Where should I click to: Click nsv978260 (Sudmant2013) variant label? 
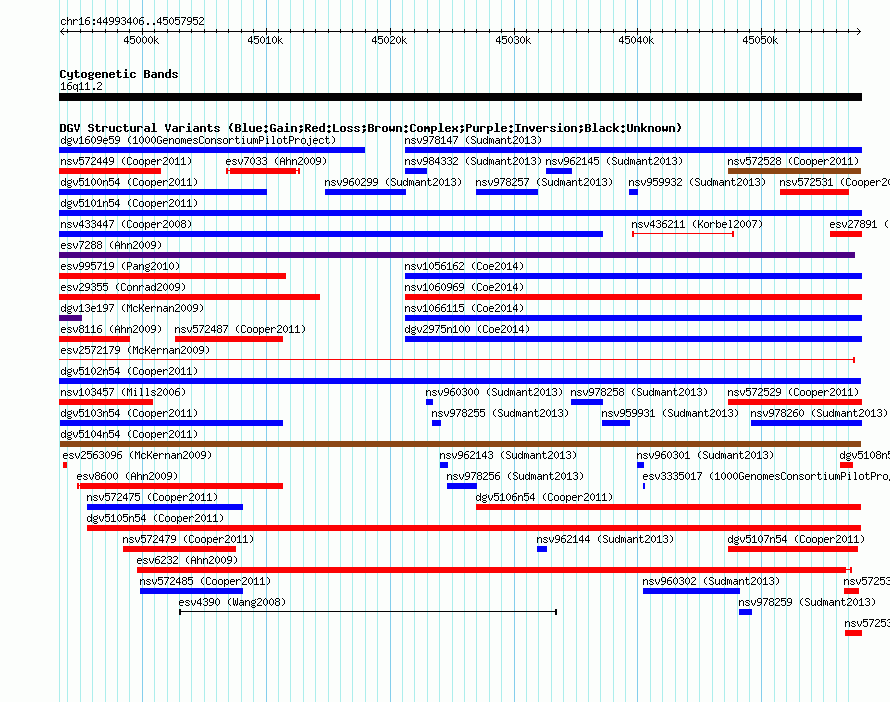(x=818, y=413)
